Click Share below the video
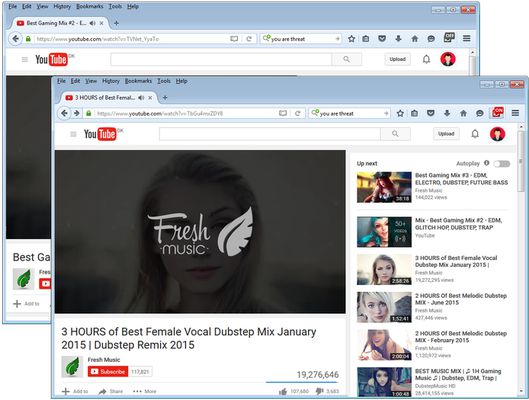 (111, 391)
